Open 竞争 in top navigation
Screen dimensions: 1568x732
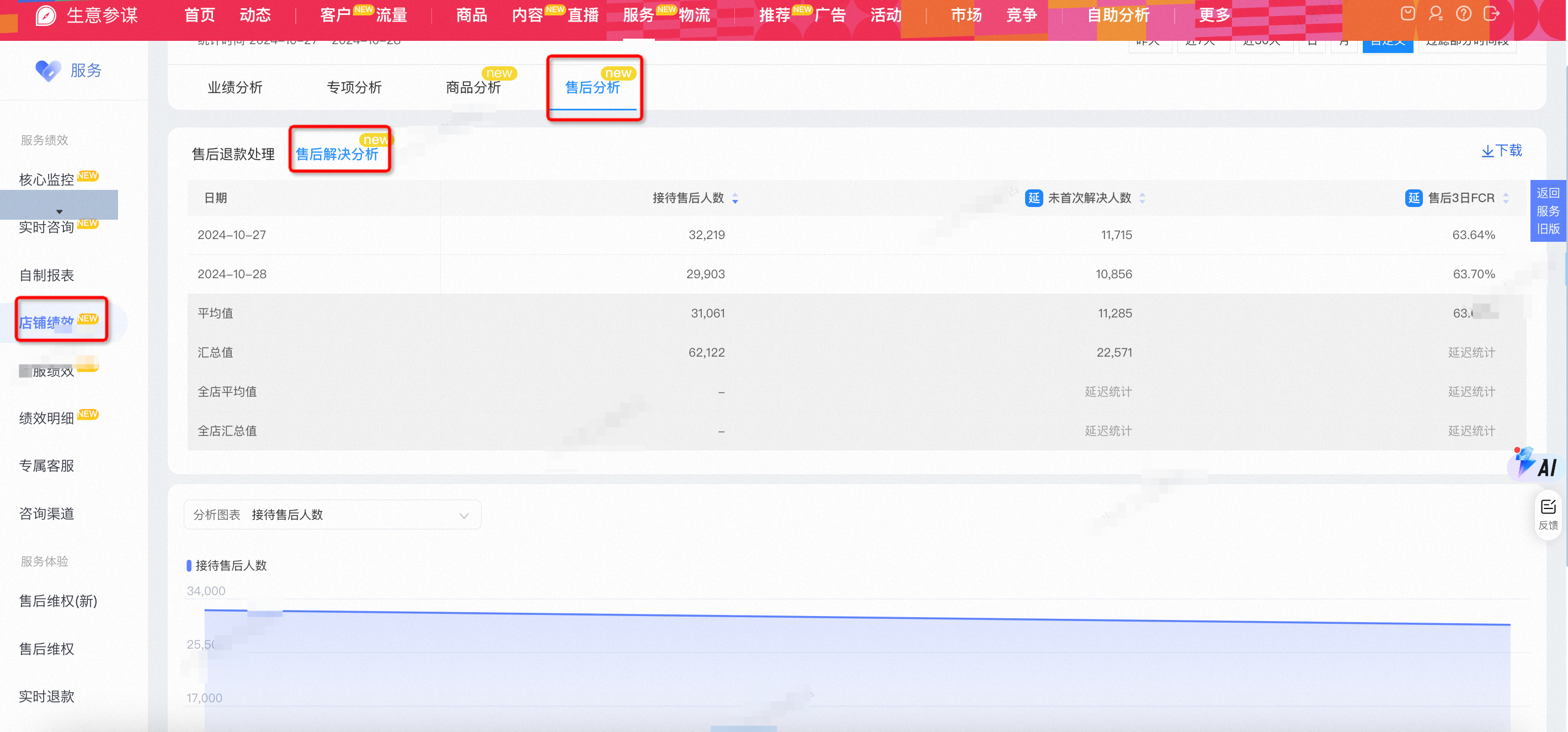tap(1021, 15)
